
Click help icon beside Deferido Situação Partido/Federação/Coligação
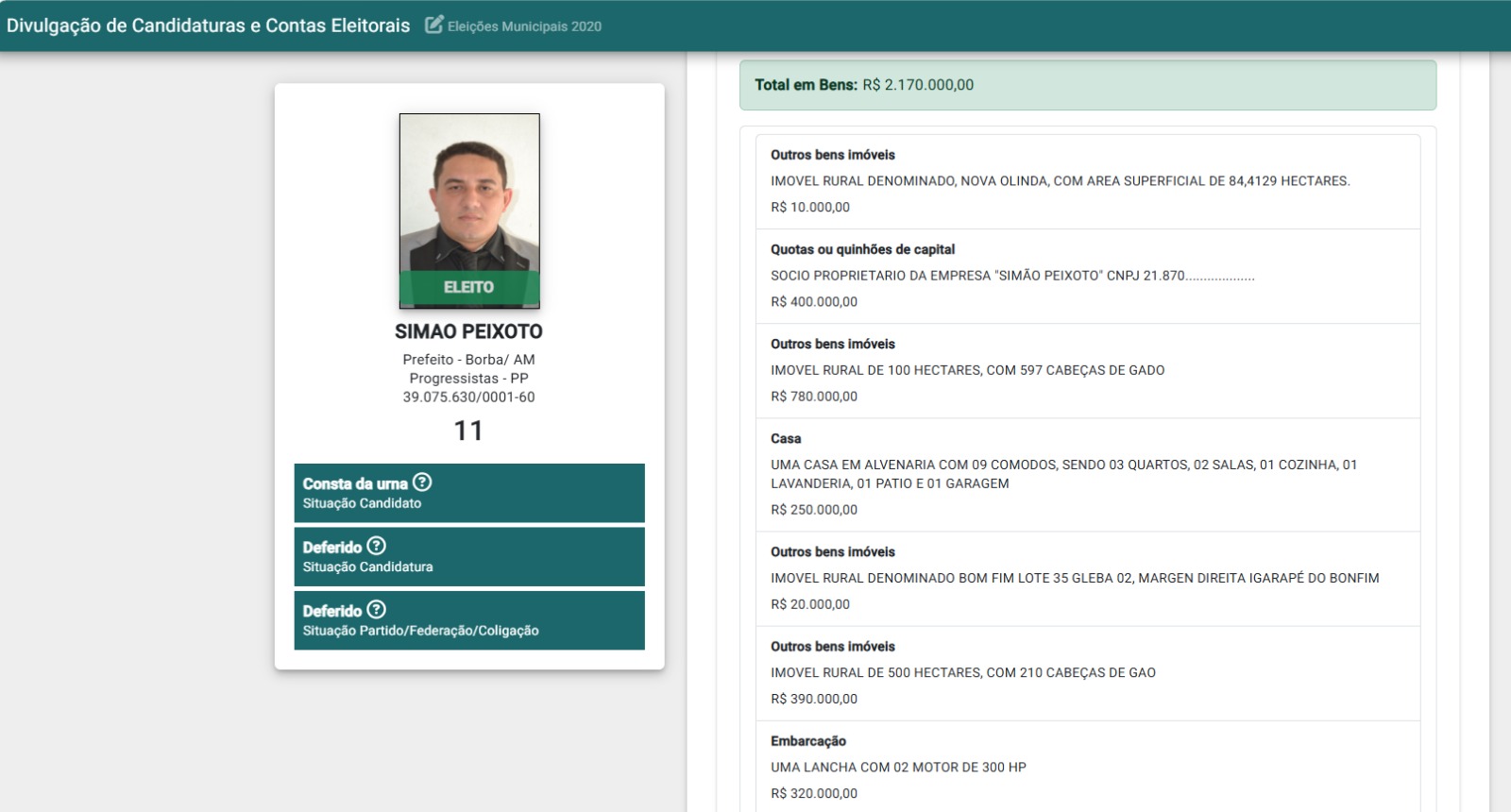376,609
